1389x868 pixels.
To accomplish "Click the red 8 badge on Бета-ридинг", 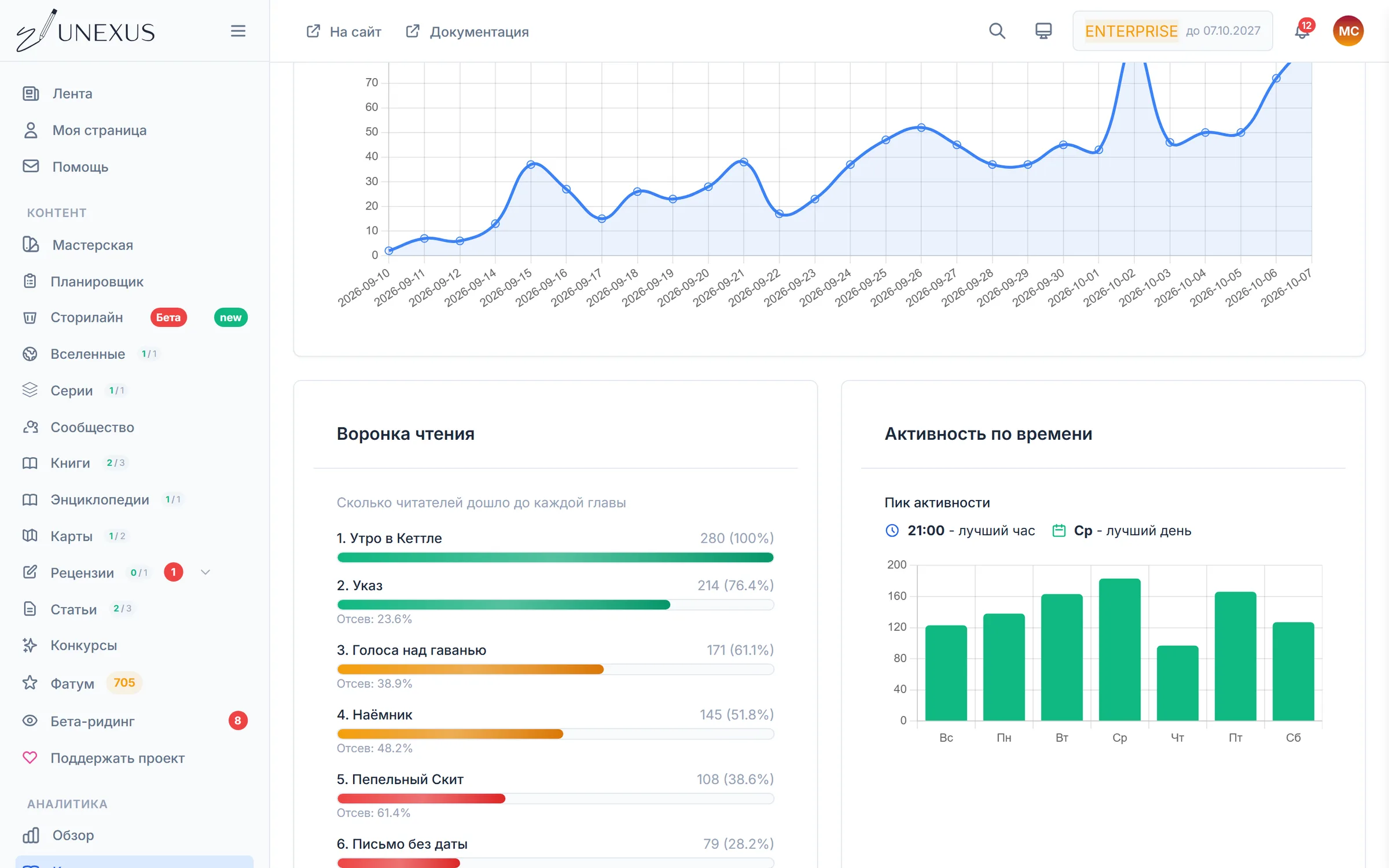I will tap(237, 720).
